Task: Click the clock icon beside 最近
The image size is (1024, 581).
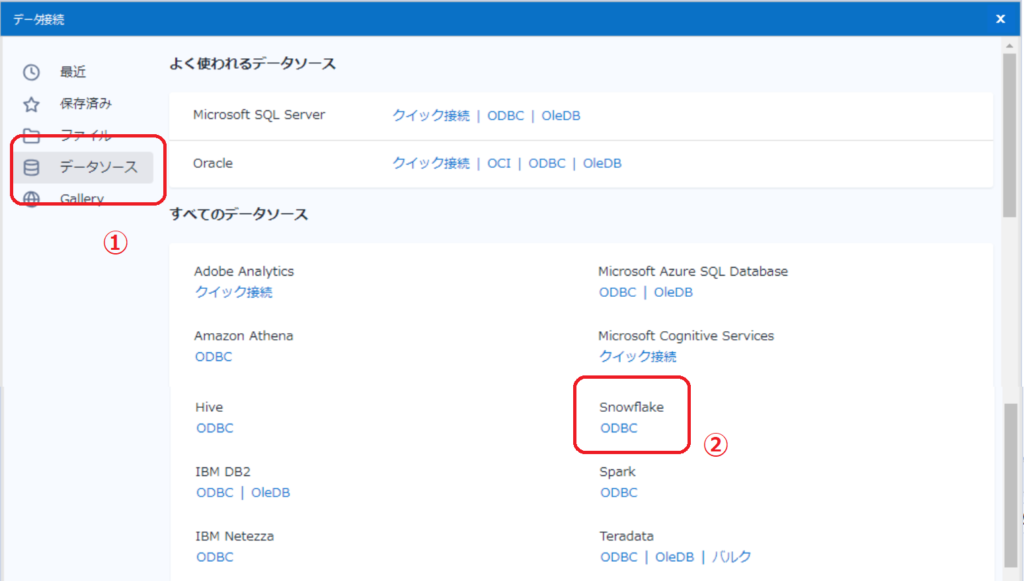Action: 31,72
